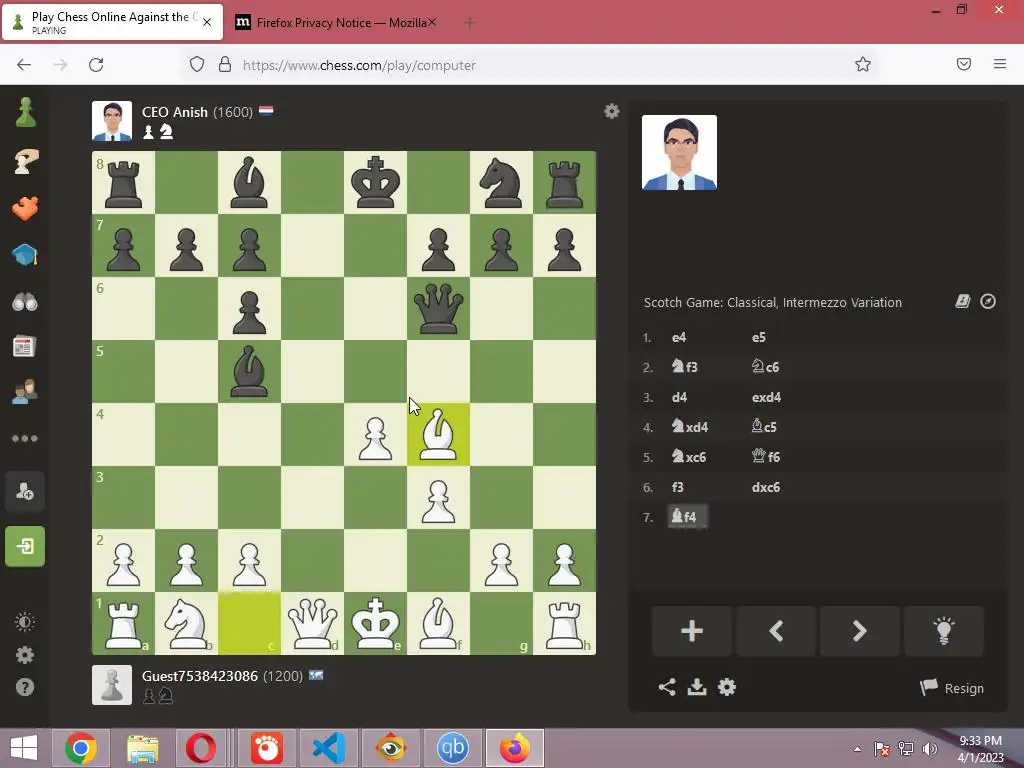
Task: Click the Resign button
Action: 952,688
